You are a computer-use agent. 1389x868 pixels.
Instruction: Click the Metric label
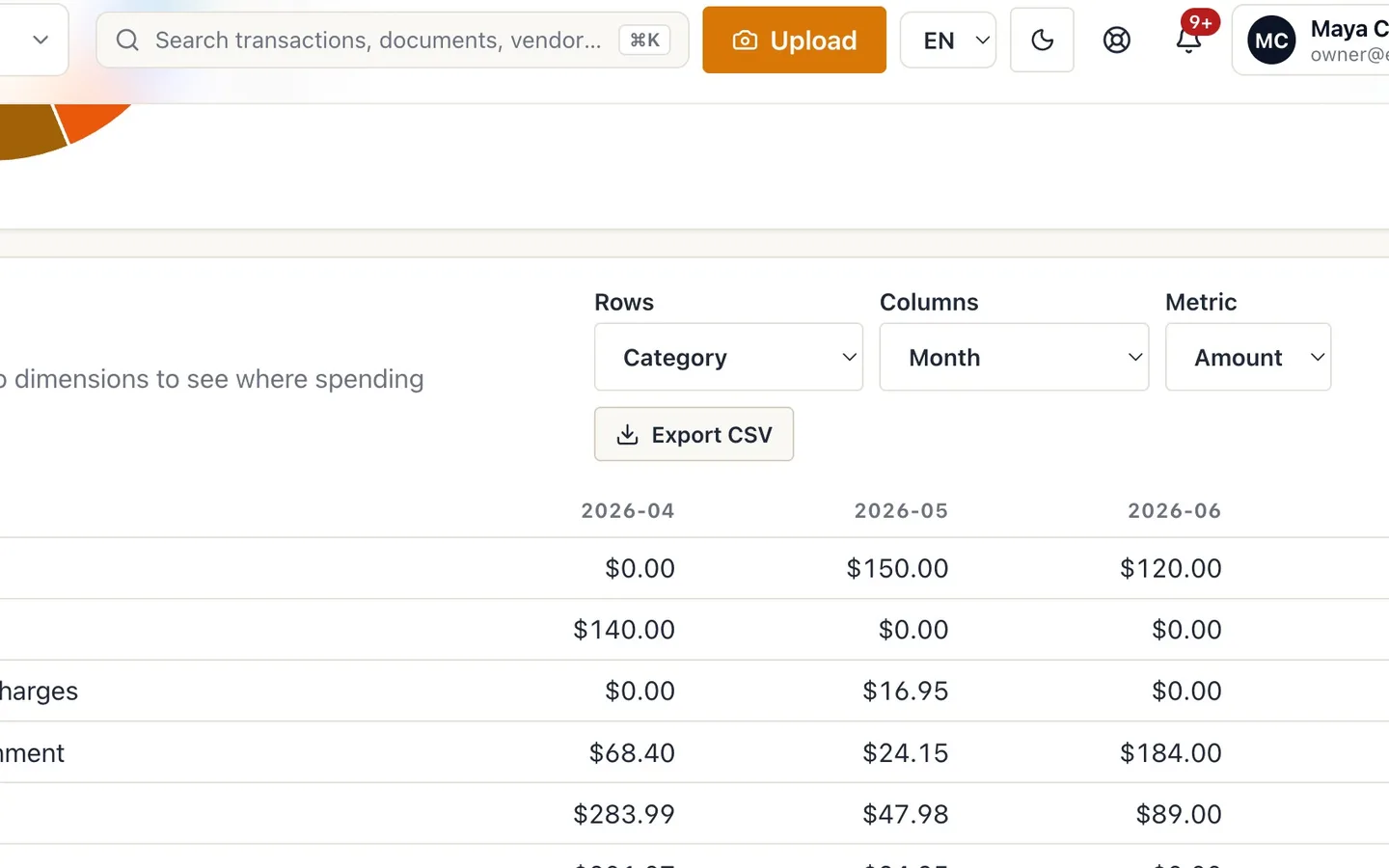click(x=1201, y=302)
